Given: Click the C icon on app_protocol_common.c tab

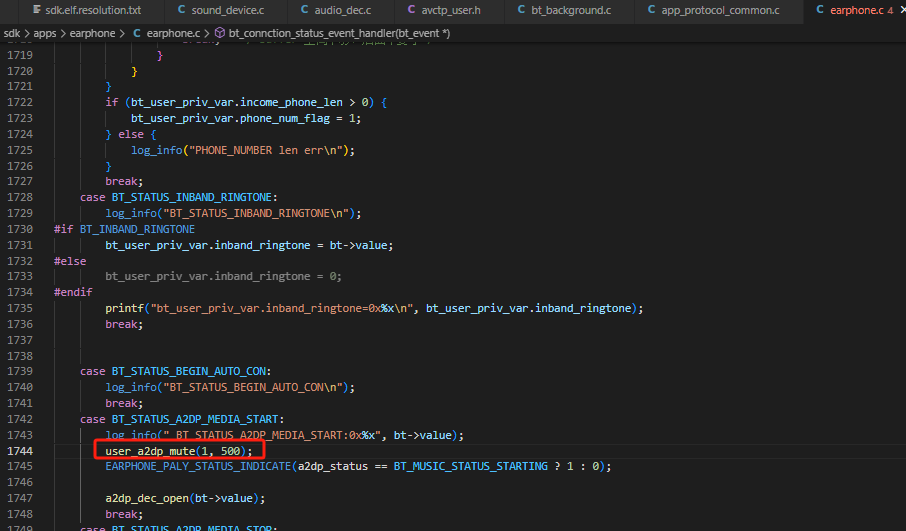Looking at the screenshot, I should [651, 10].
